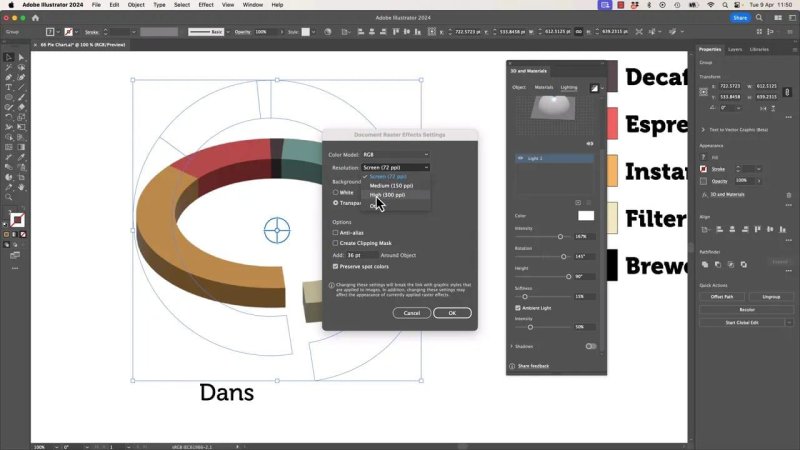Click Share feedback link
800x450 pixels.
pos(533,366)
